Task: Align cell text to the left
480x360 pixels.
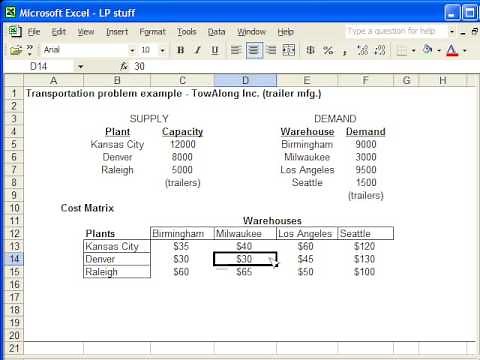Action: [236, 50]
